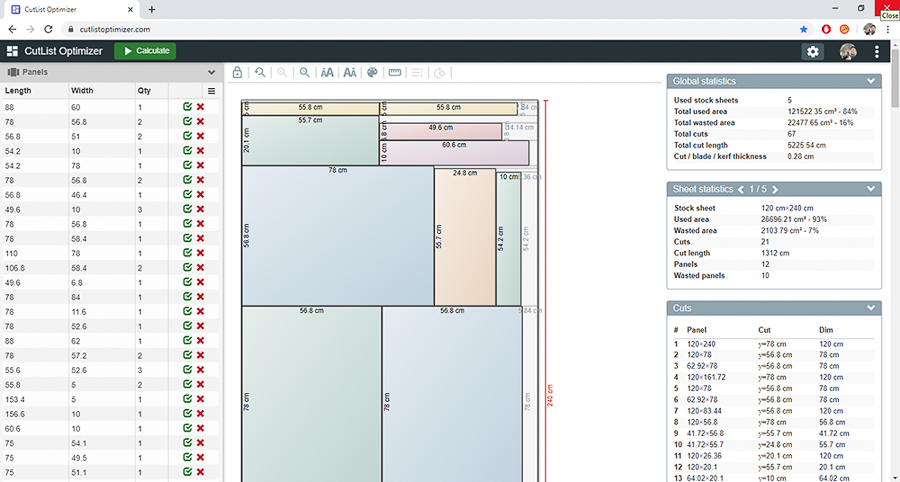900x482 pixels.
Task: Open the three-dot app menu in header
Action: 877,51
